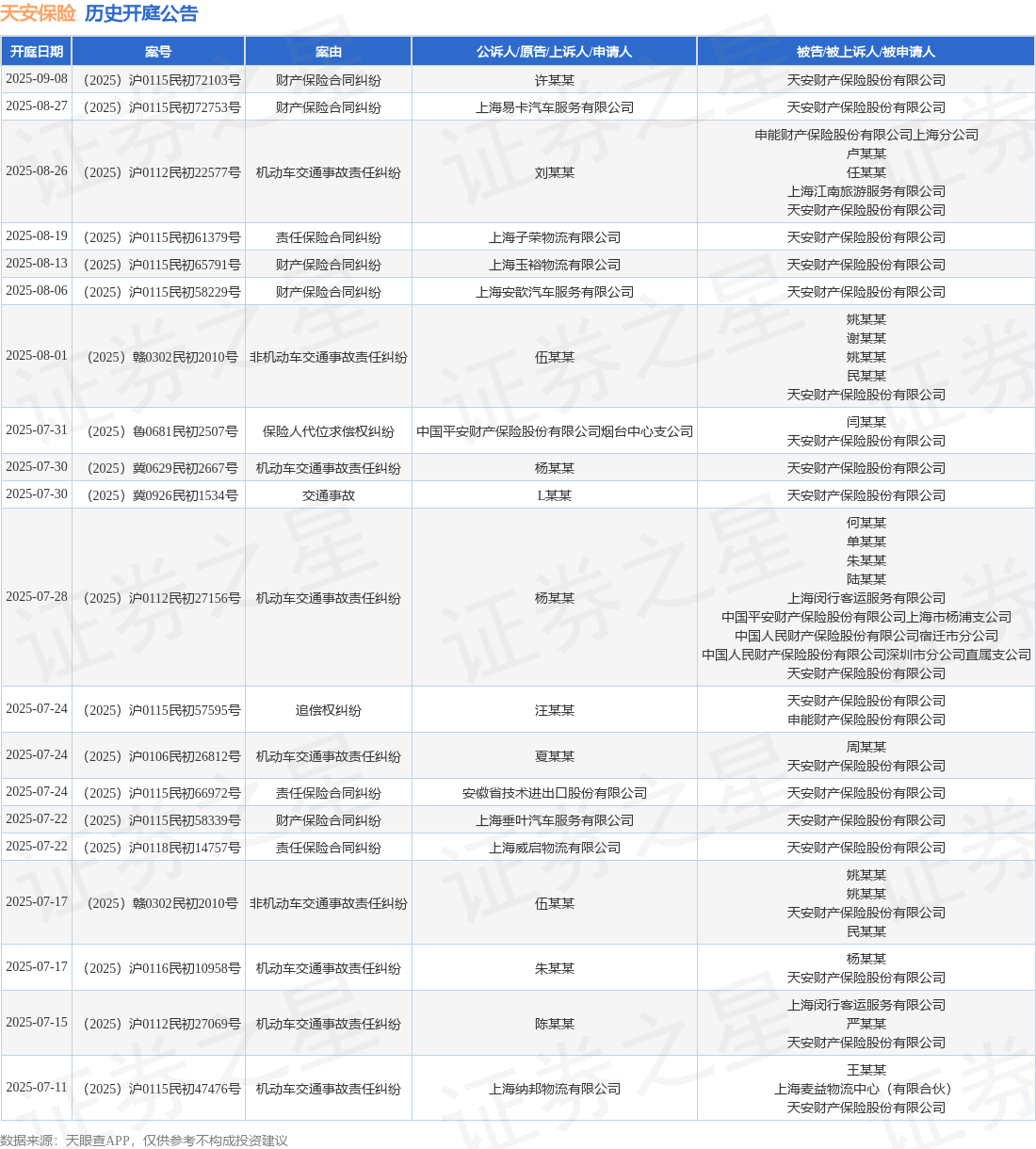Viewport: 1036px width, 1149px height.
Task: Select date cell 2025-09-08
Action: pos(37,79)
